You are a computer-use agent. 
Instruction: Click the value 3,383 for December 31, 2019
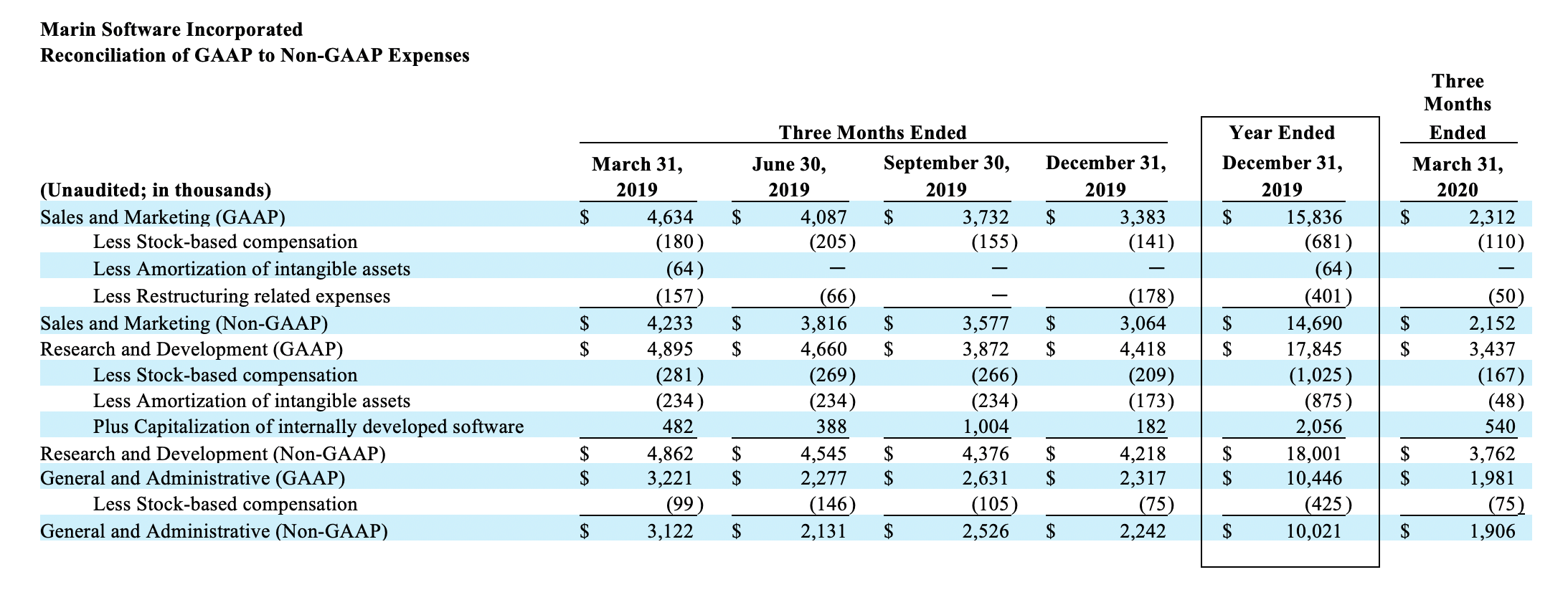click(1143, 216)
